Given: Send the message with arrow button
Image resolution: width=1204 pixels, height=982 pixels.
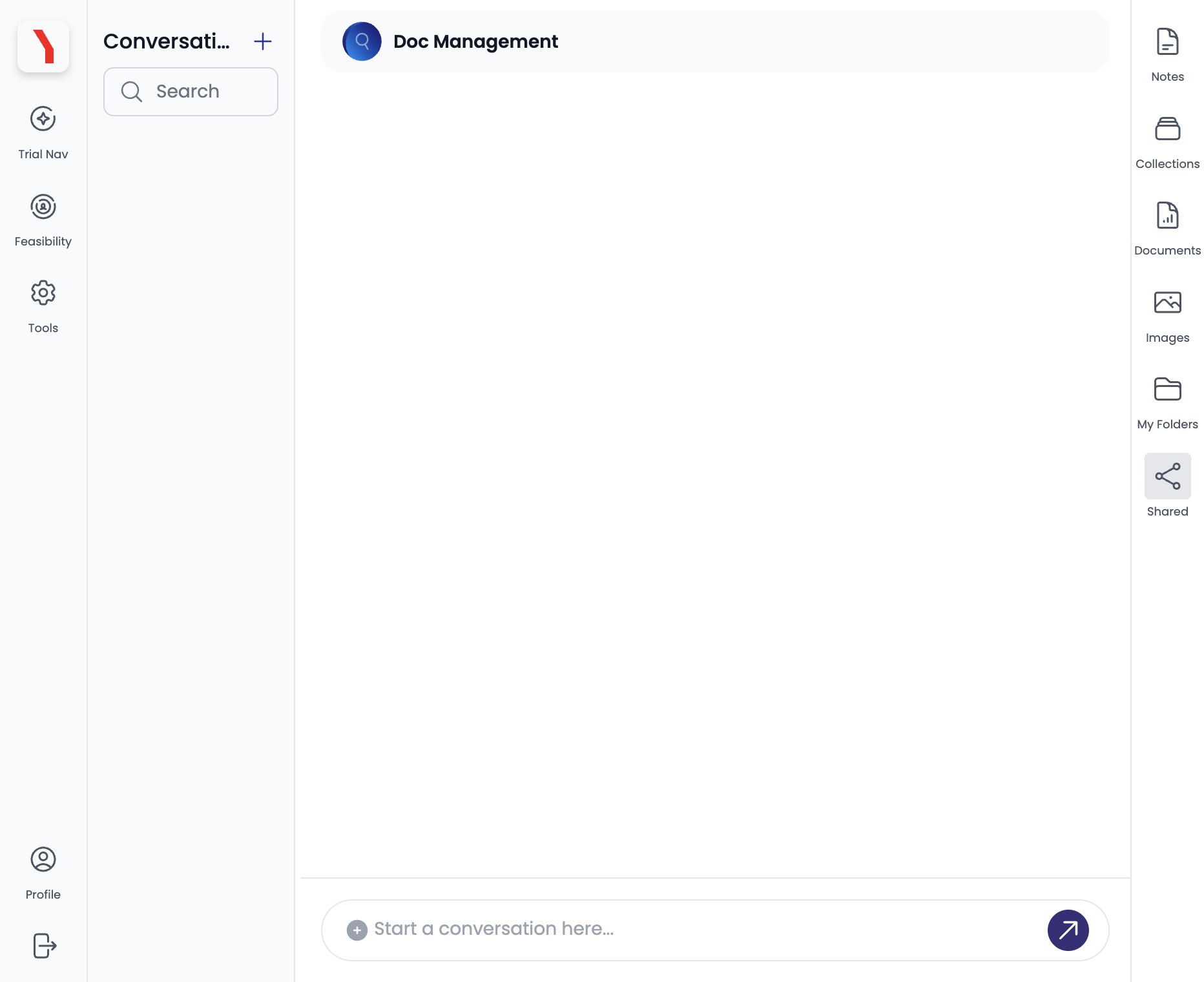Looking at the screenshot, I should [x=1068, y=930].
